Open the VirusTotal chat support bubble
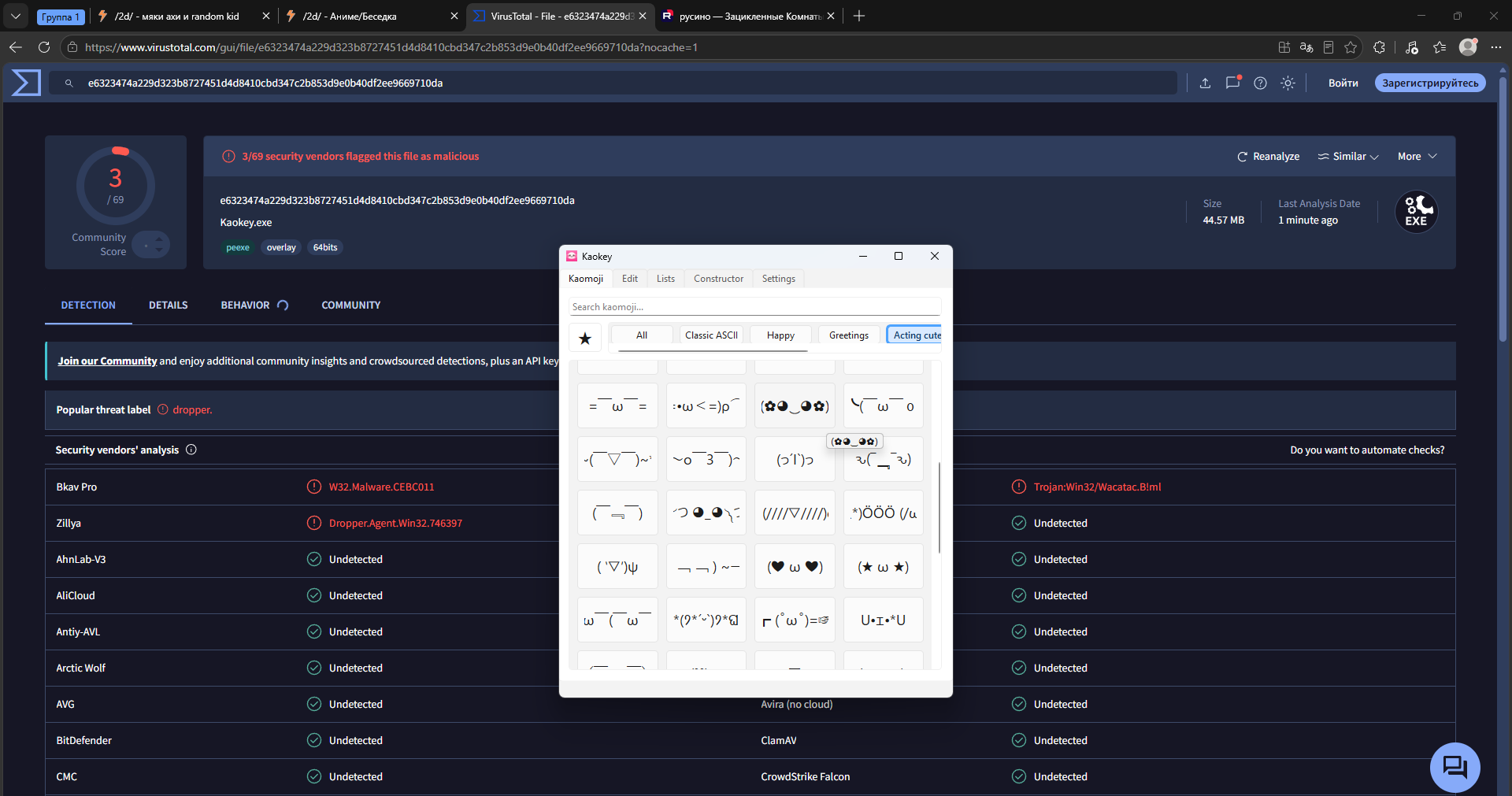1512x796 pixels. point(1455,767)
